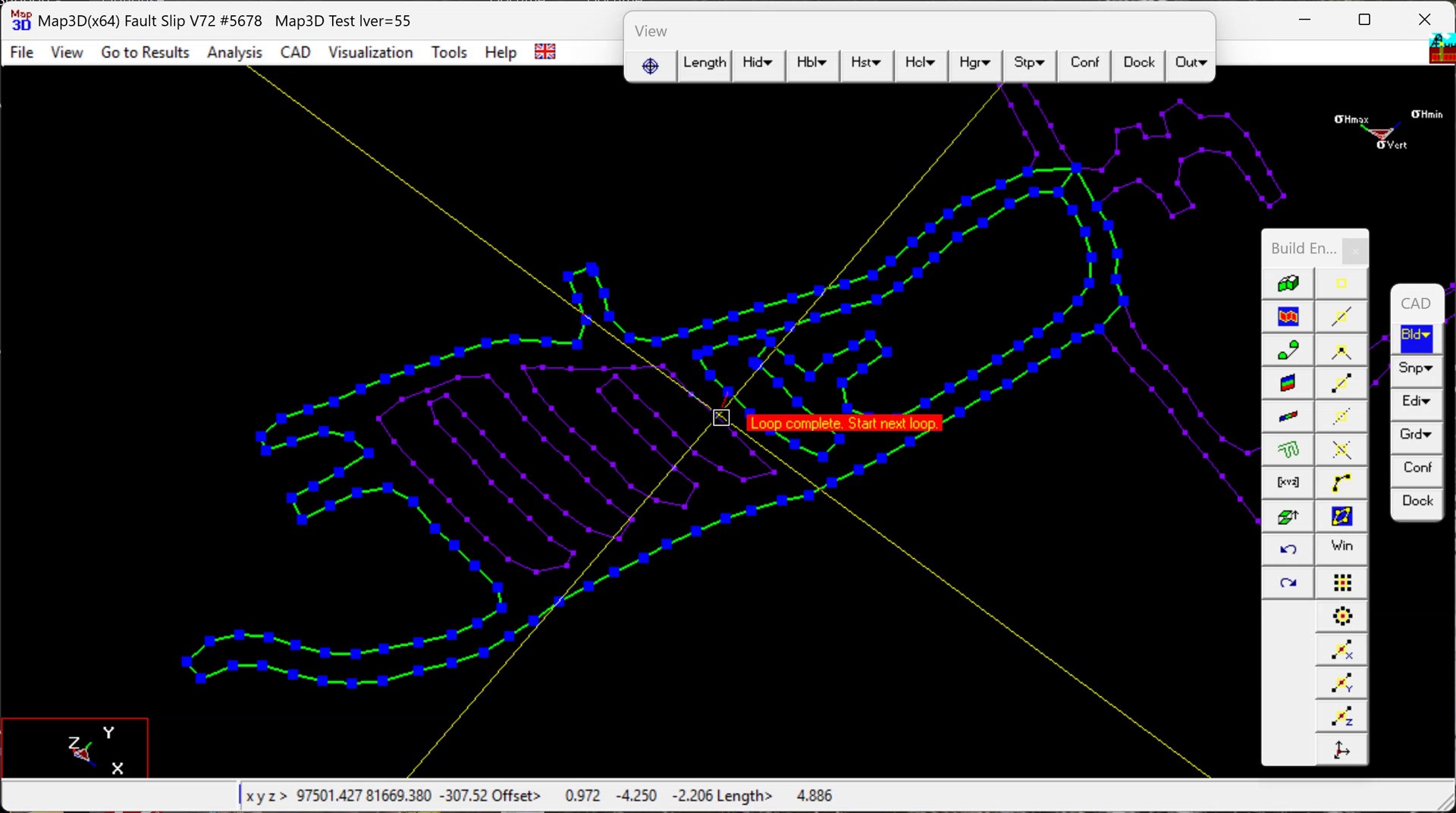
Task: Click the UK flag language icon
Action: tap(544, 52)
